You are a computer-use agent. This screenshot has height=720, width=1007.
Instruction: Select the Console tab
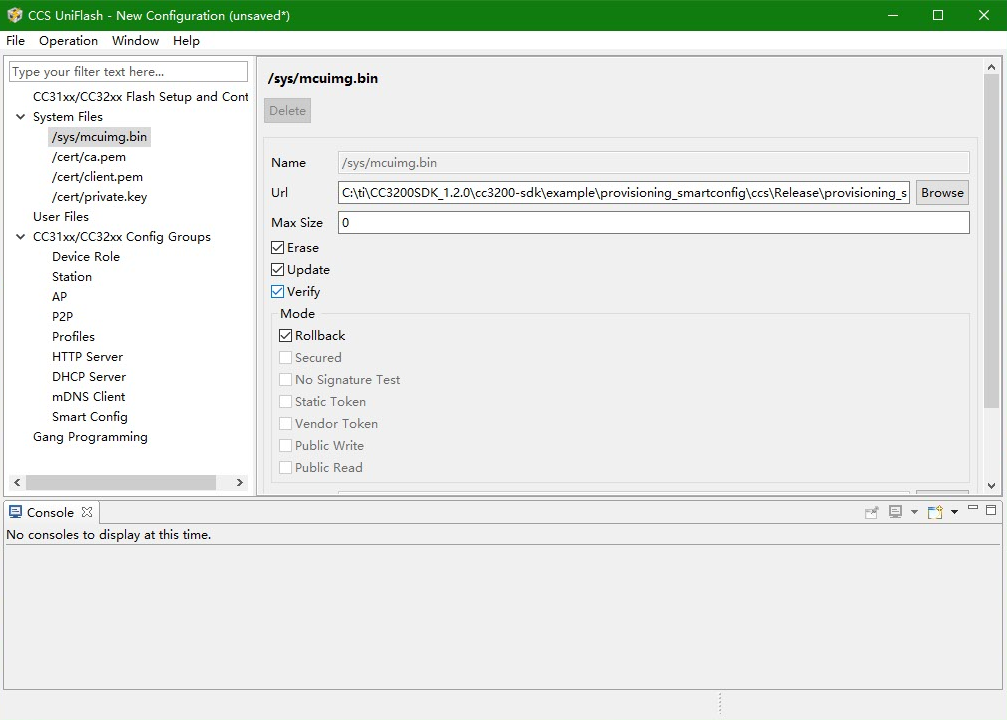(x=50, y=512)
